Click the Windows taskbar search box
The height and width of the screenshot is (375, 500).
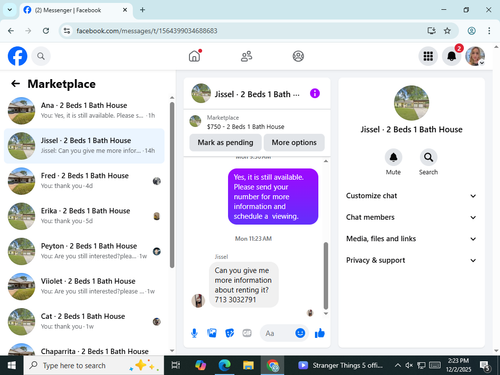pyautogui.click(x=94, y=365)
